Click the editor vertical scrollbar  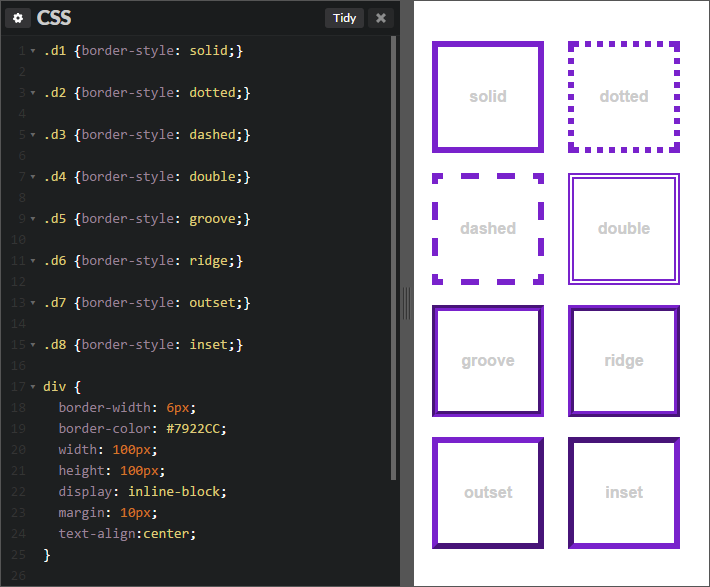pos(393,258)
